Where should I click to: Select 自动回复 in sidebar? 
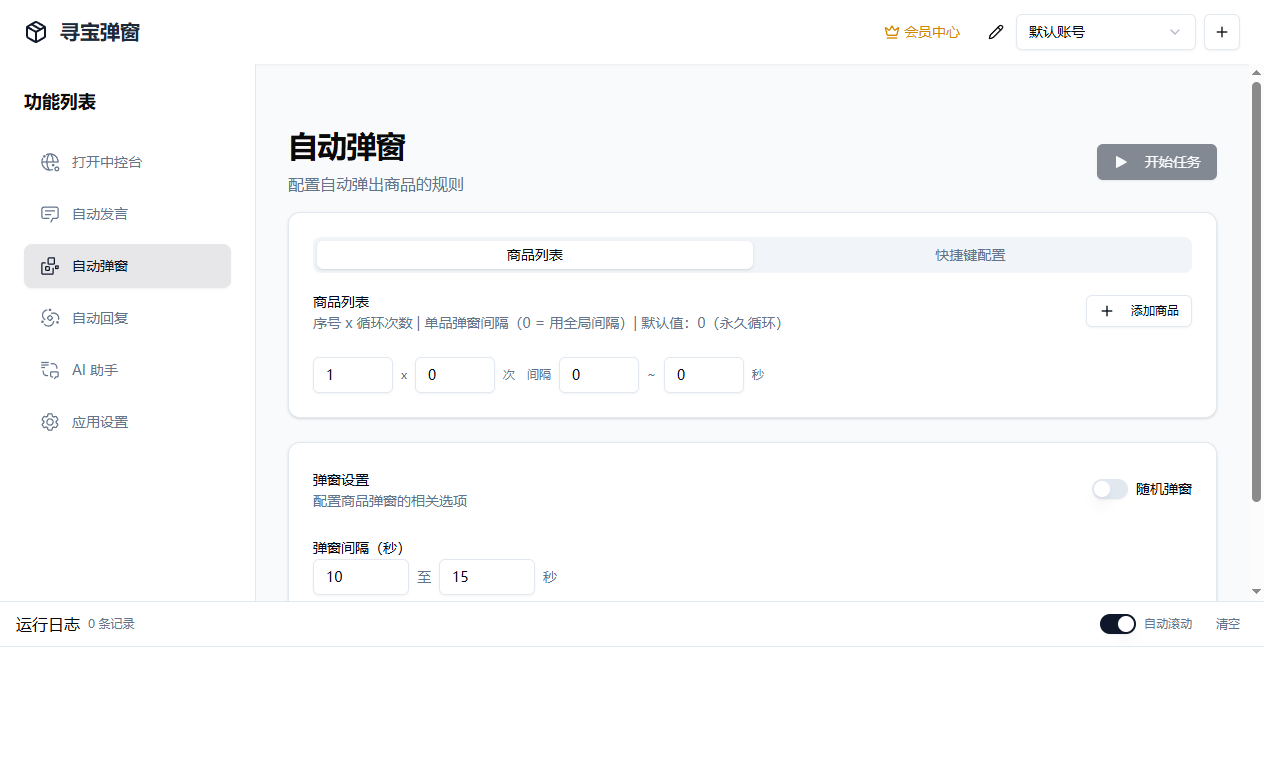pyautogui.click(x=127, y=318)
